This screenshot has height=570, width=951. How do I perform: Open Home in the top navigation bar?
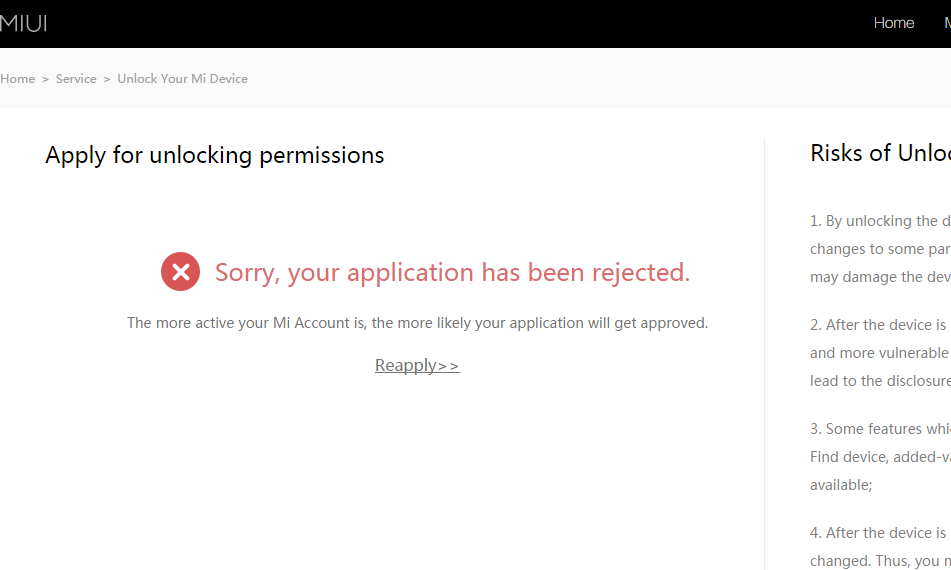(893, 23)
